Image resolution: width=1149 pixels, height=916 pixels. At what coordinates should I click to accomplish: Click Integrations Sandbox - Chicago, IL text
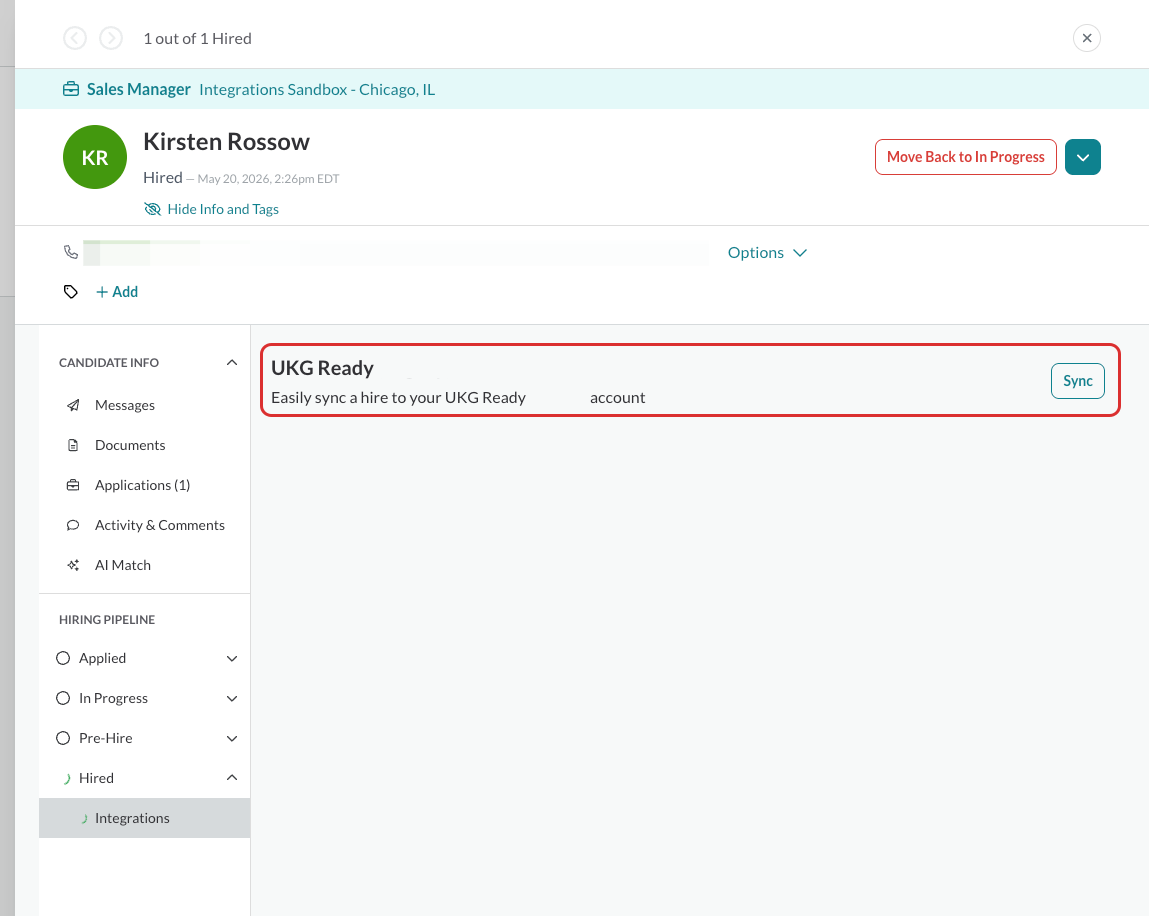317,89
